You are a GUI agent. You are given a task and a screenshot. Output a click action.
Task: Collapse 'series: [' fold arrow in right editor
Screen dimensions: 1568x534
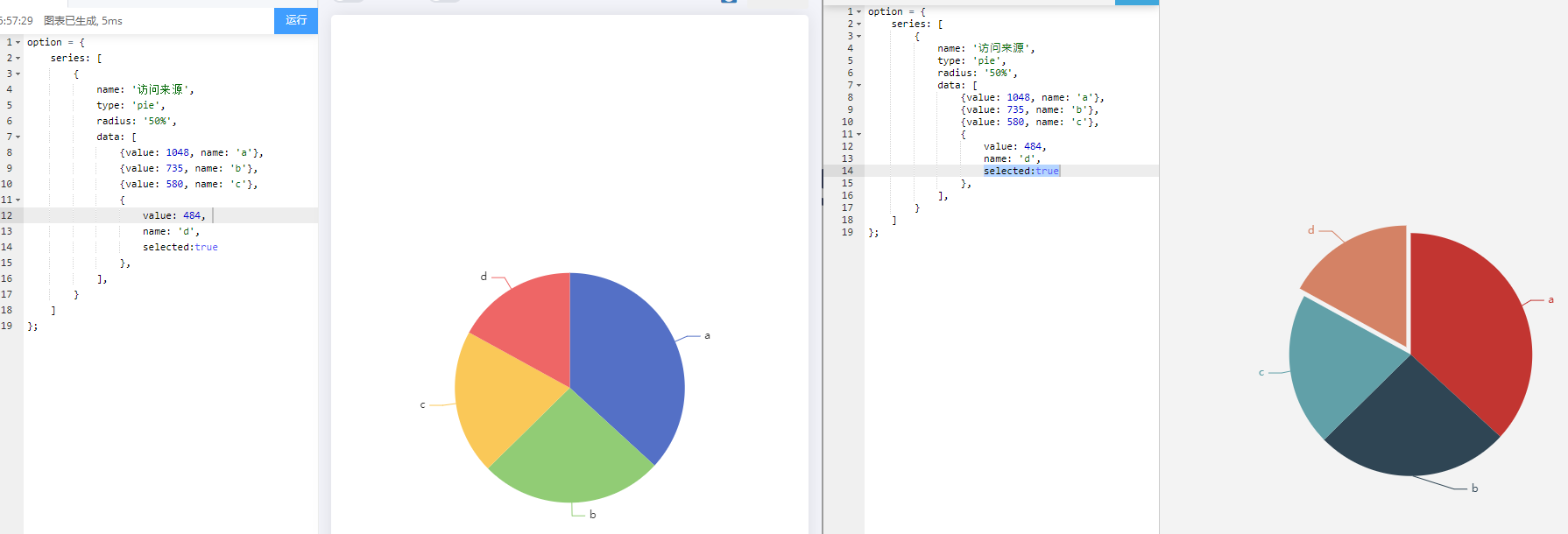pos(859,24)
